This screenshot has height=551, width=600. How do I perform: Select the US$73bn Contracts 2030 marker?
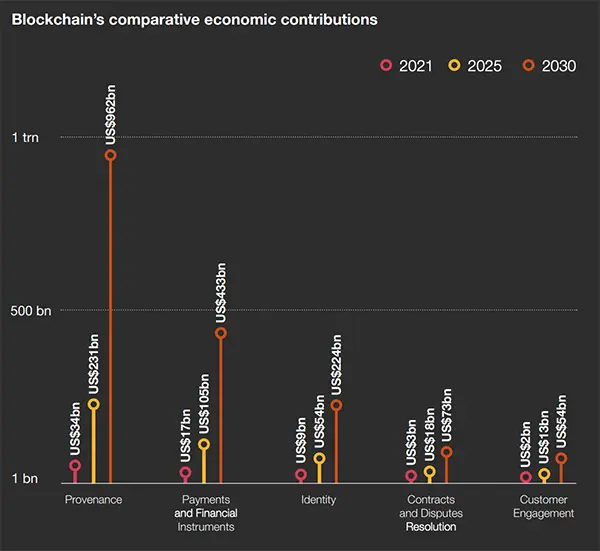pyautogui.click(x=447, y=452)
